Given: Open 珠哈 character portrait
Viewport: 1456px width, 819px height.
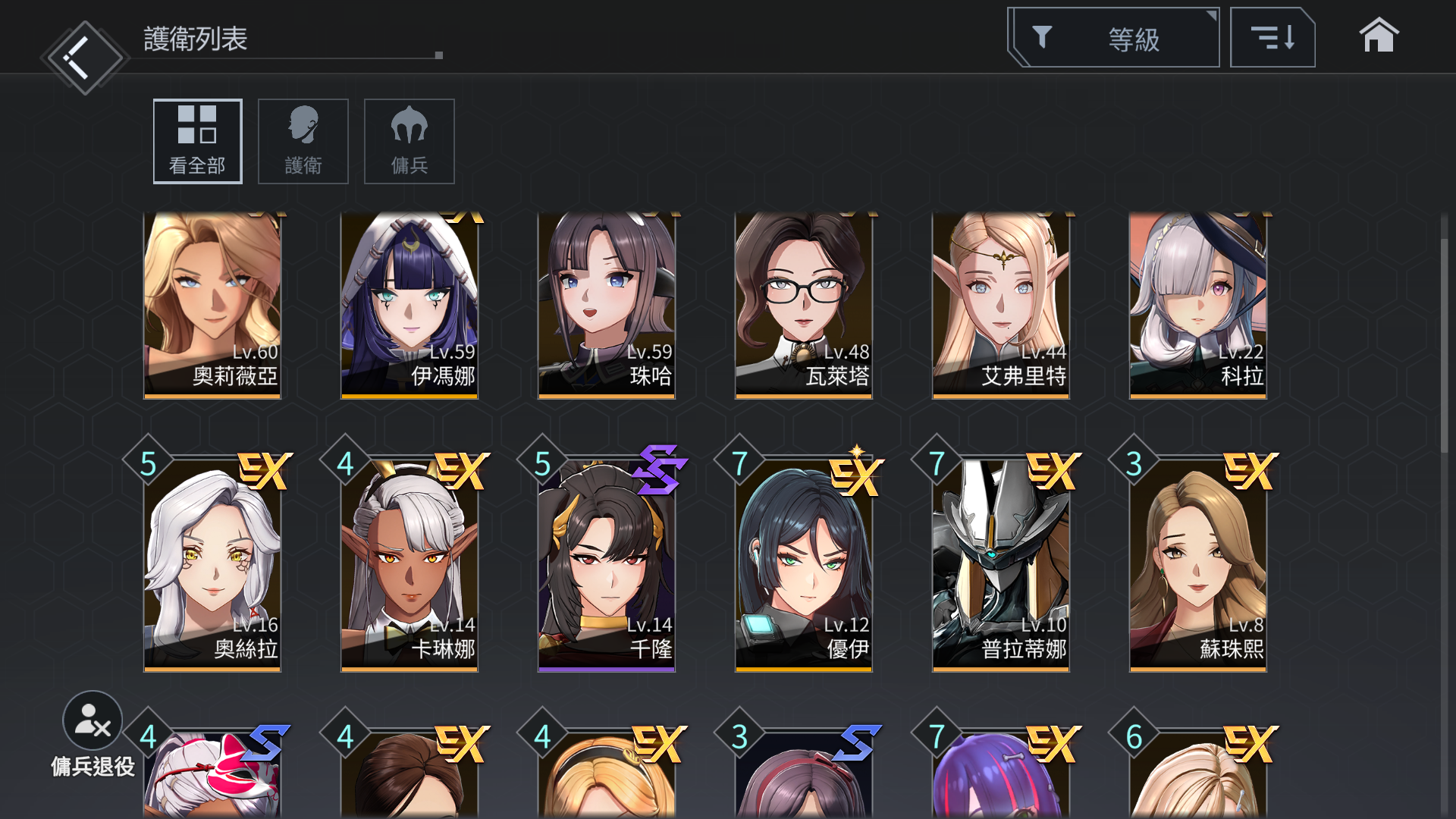Looking at the screenshot, I should pyautogui.click(x=607, y=306).
